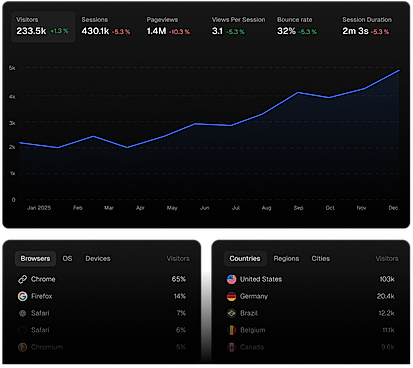Click the 103k United States value
Screen dimensions: 413x368
point(387,279)
